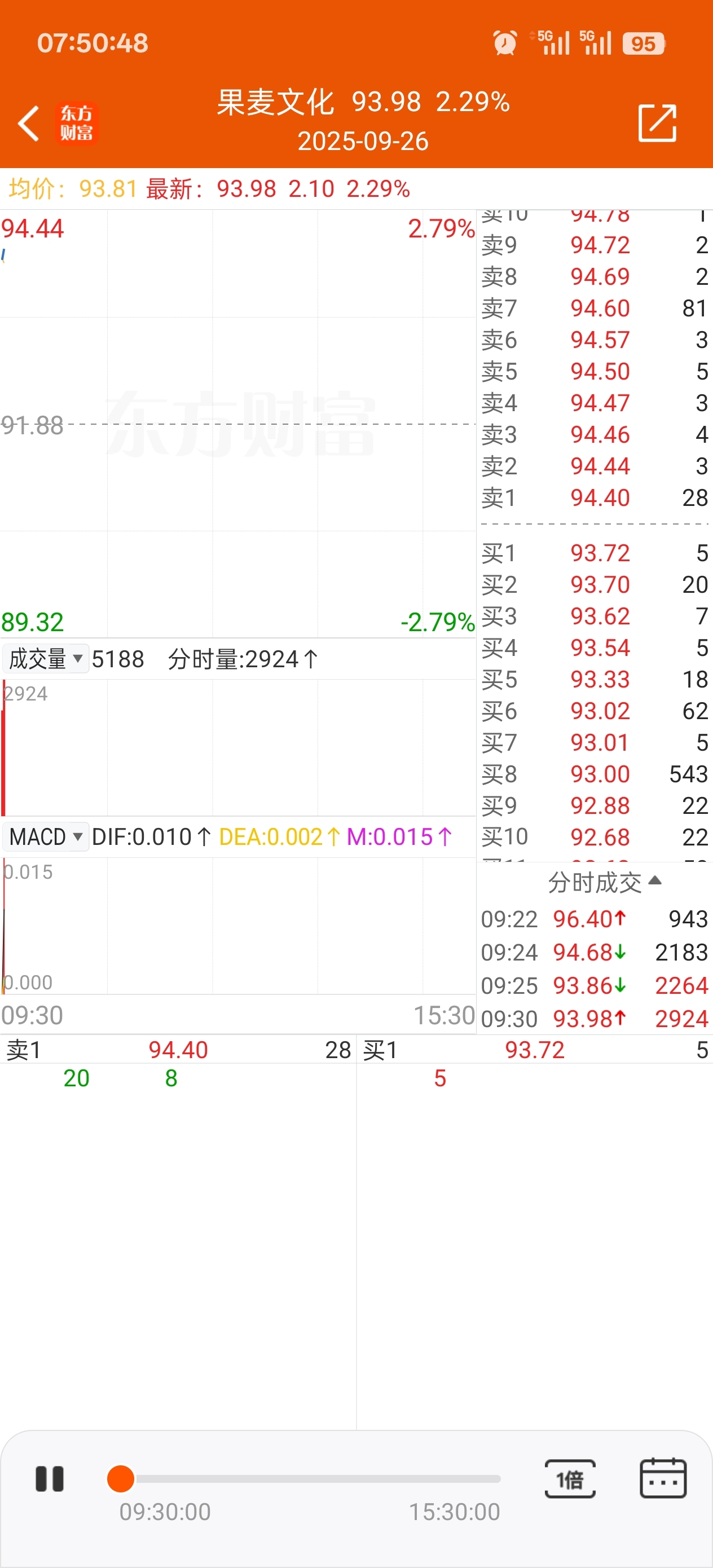
Task: Tap the 15:30:00 replay end time
Action: click(454, 1512)
